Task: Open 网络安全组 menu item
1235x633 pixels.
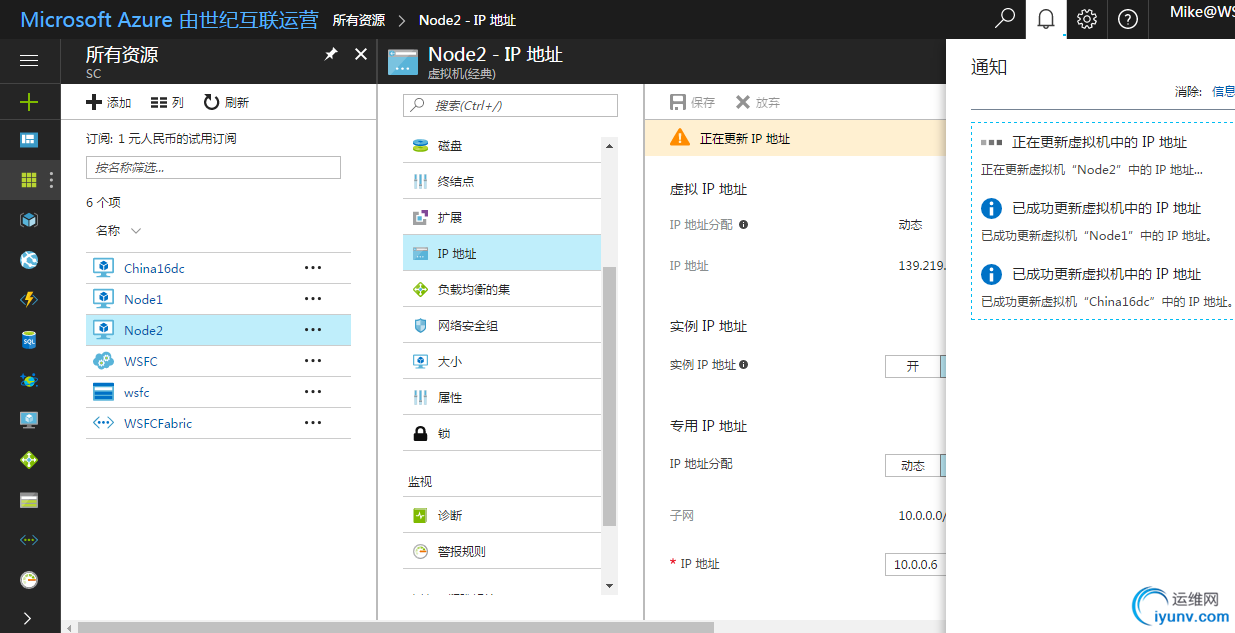Action: (502, 325)
